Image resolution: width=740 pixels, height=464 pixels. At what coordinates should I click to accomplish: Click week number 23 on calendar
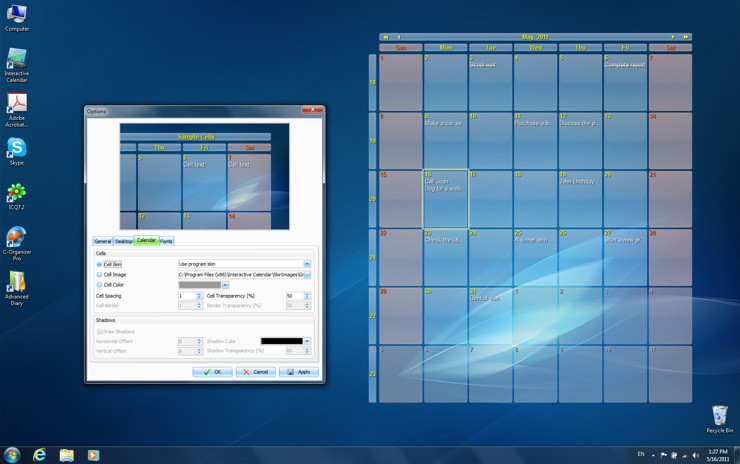click(x=372, y=374)
